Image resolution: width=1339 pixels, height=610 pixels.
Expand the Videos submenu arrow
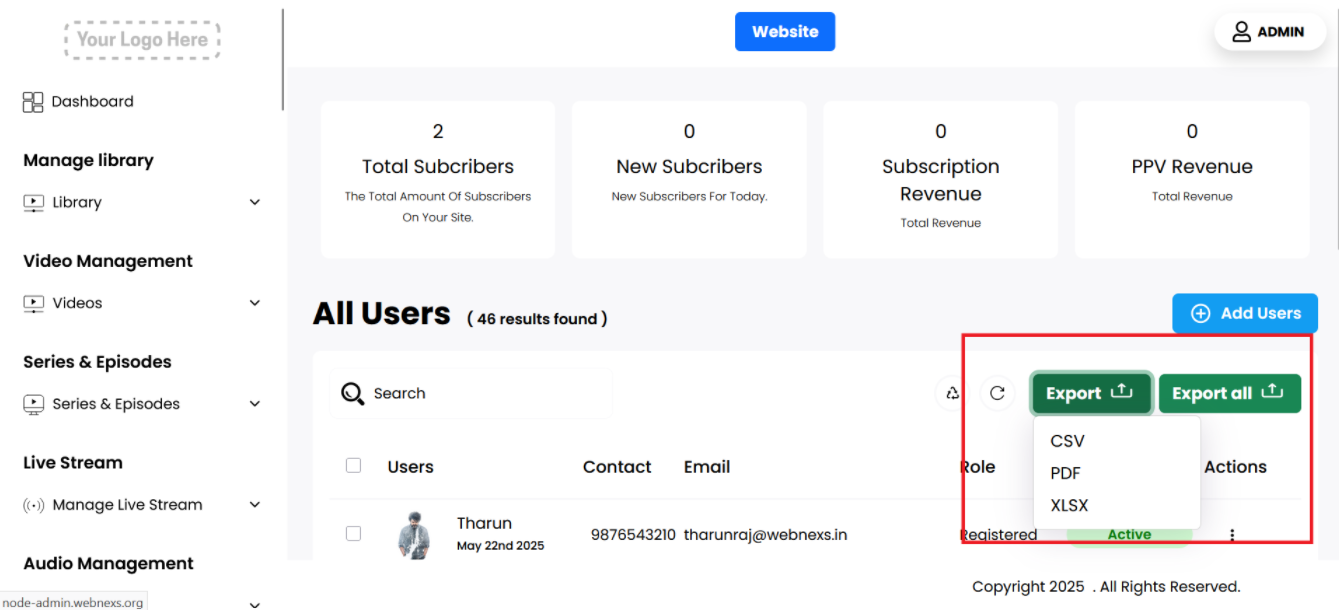pos(254,303)
